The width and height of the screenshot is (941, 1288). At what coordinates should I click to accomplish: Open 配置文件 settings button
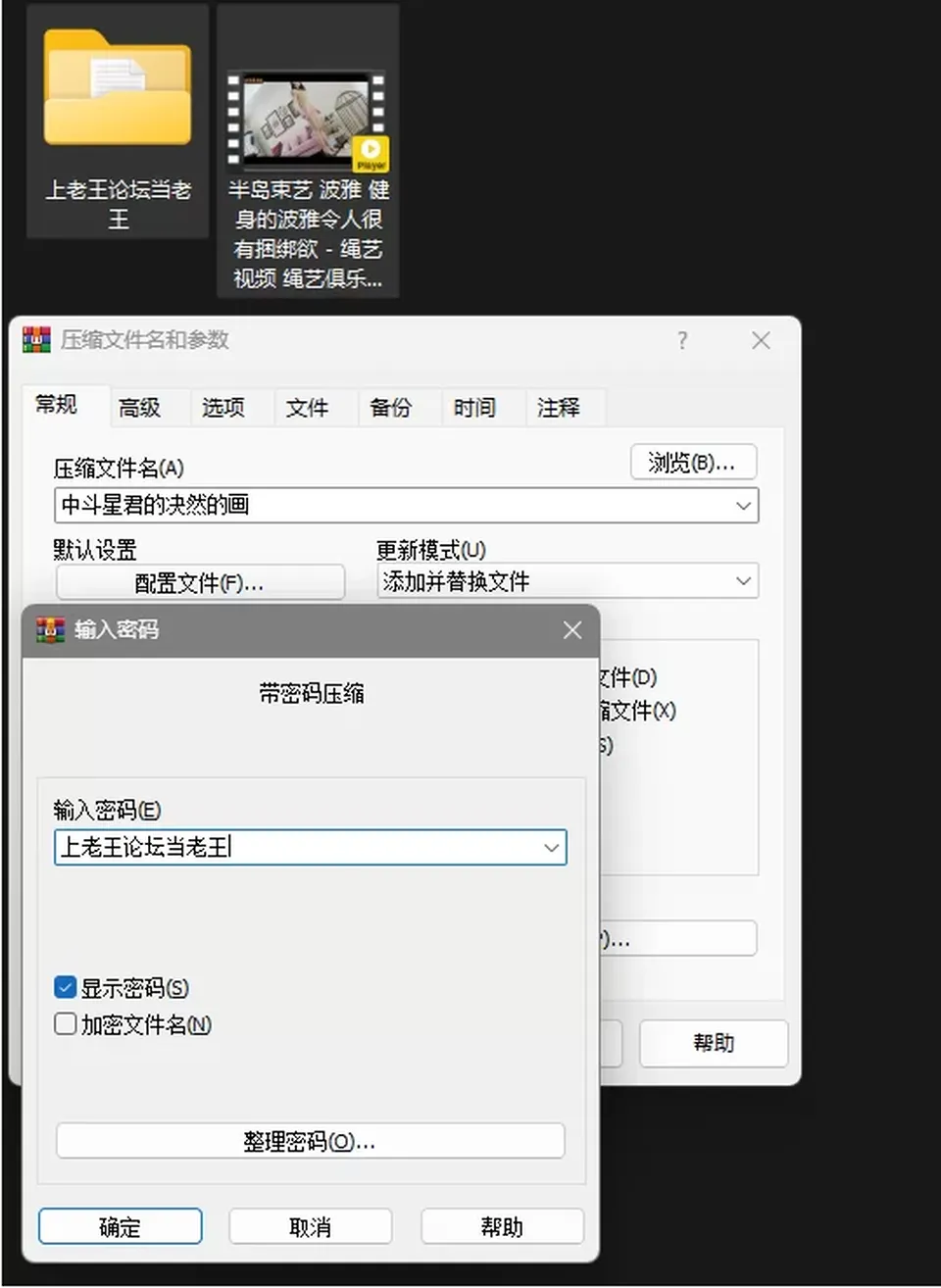(x=201, y=582)
